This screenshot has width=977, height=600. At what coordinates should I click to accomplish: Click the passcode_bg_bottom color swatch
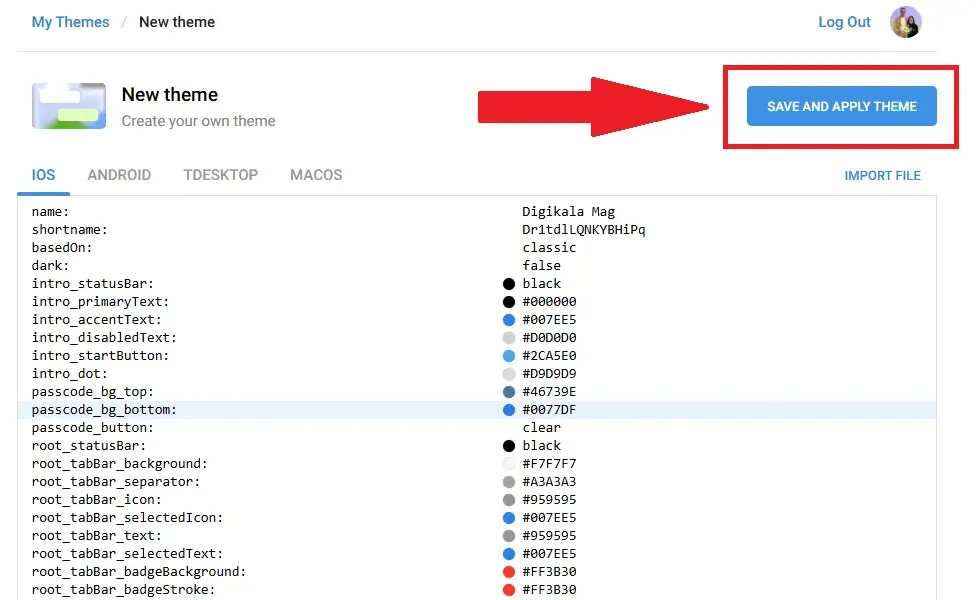[509, 410]
